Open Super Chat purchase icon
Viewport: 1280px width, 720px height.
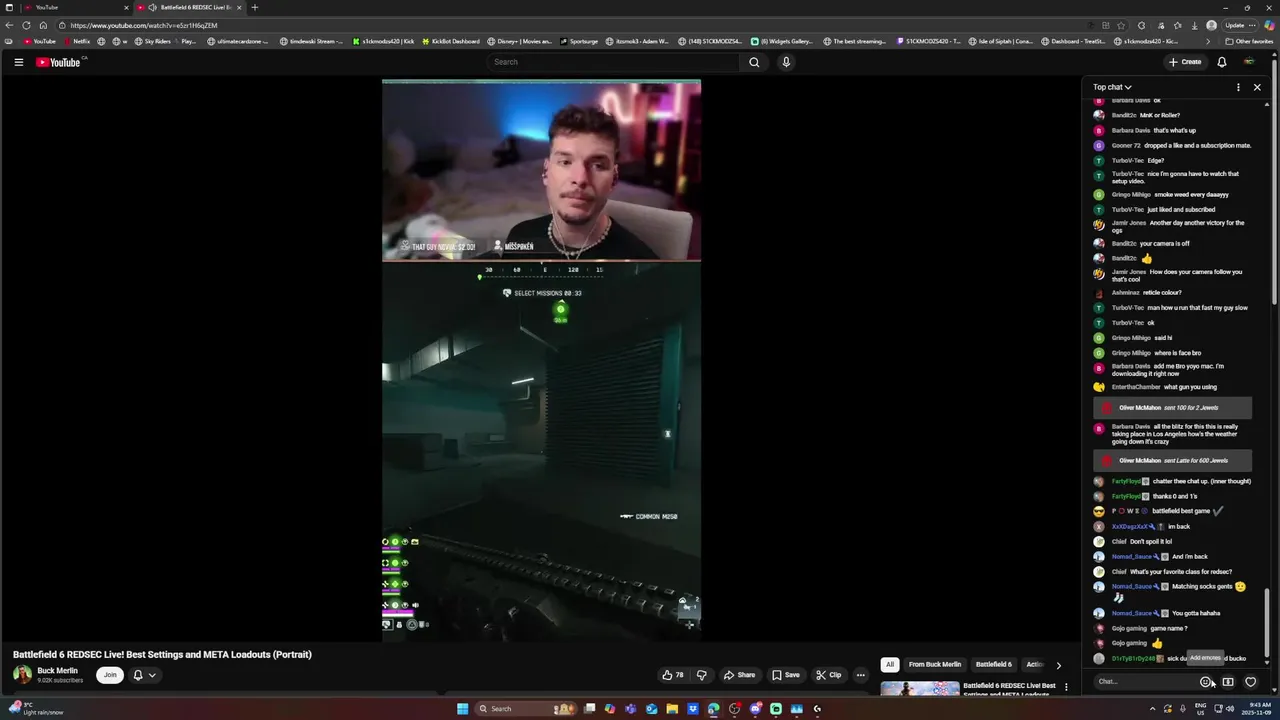click(1228, 682)
